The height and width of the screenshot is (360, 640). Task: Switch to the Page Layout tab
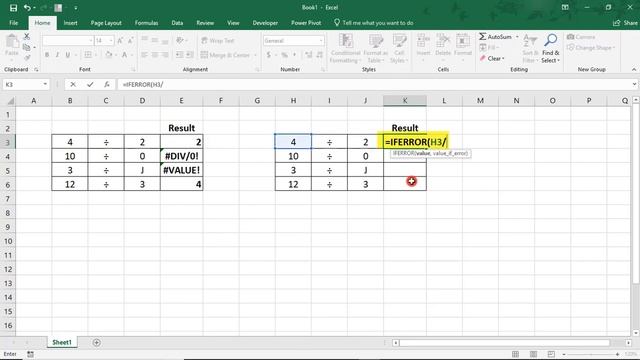[106, 23]
